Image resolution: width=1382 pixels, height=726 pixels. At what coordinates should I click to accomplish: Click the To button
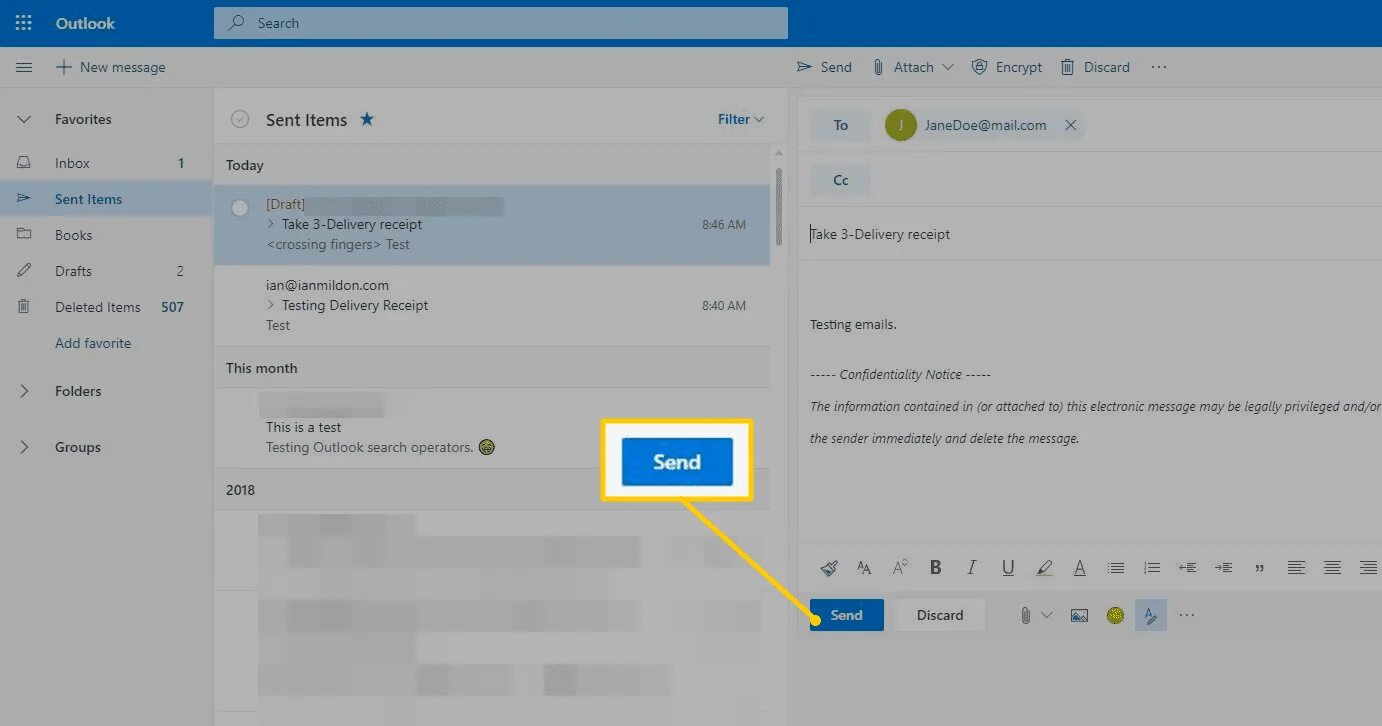pos(840,125)
